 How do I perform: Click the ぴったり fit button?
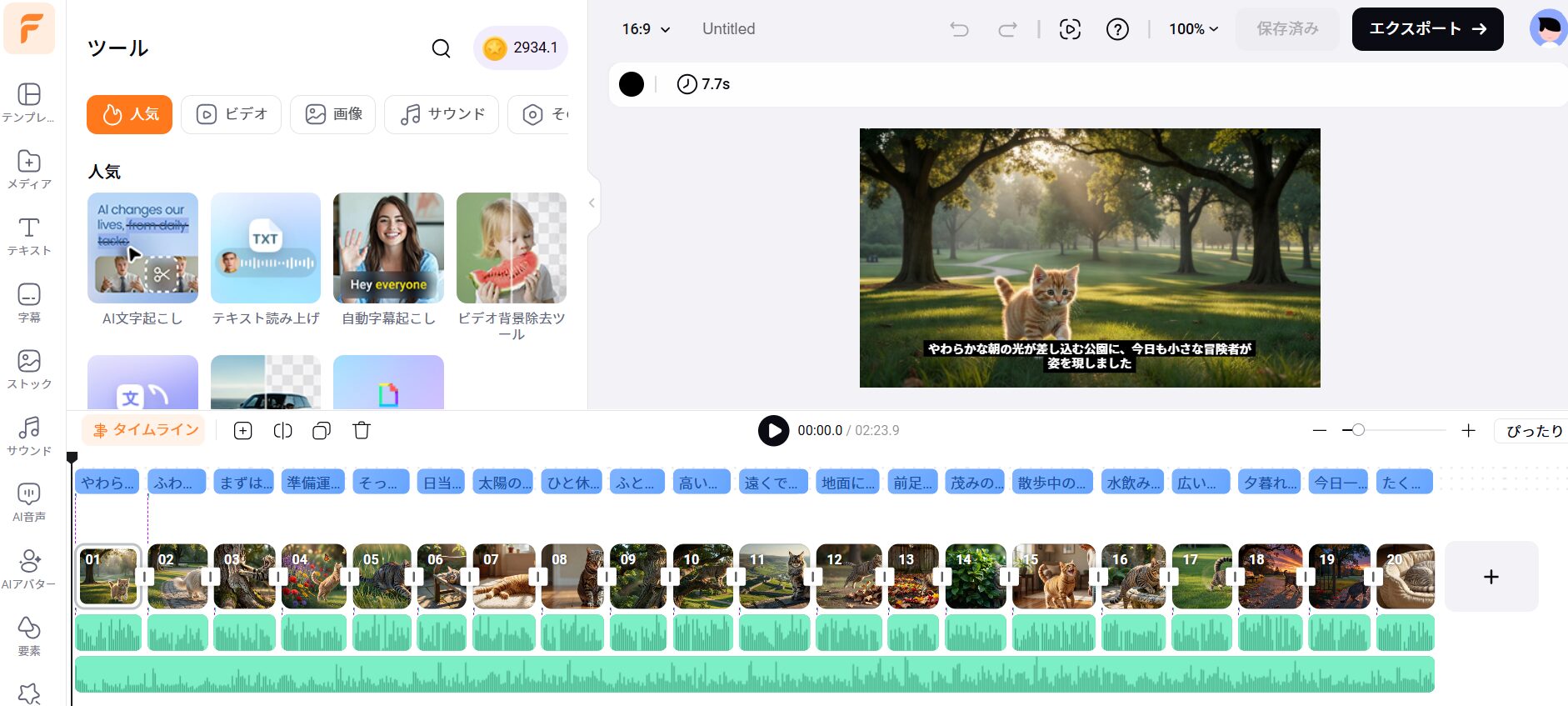(x=1533, y=431)
